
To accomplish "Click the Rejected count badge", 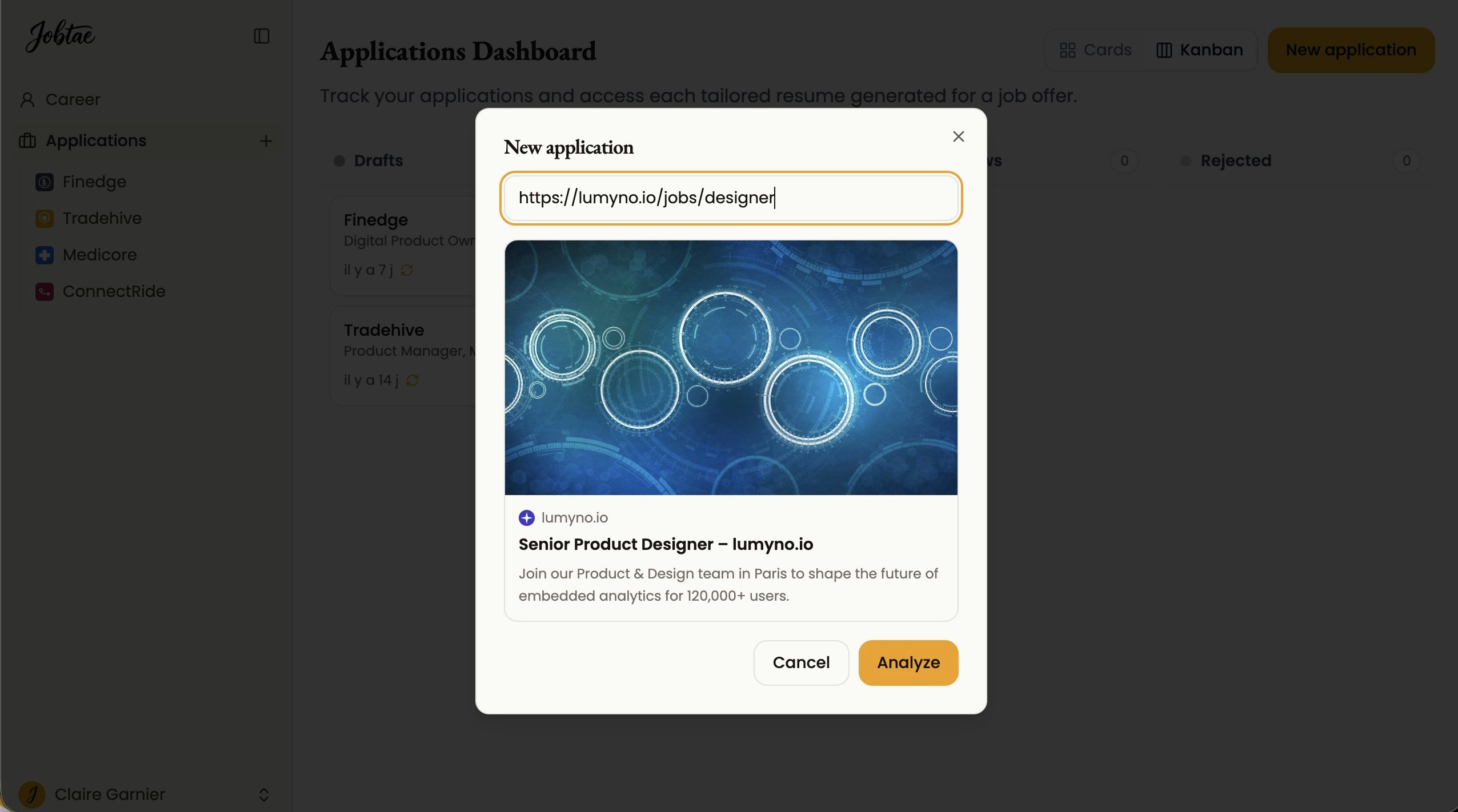I will [1407, 161].
